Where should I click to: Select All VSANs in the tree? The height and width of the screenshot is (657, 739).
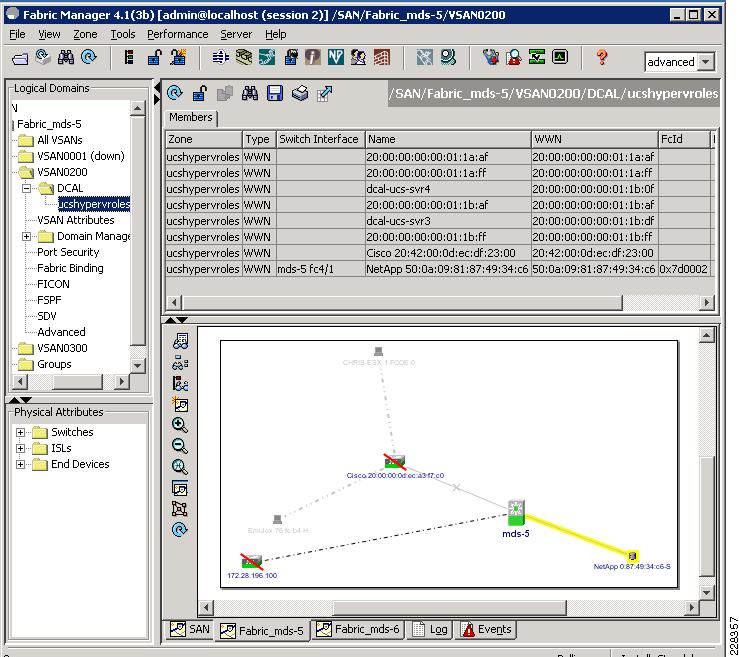pyautogui.click(x=59, y=140)
